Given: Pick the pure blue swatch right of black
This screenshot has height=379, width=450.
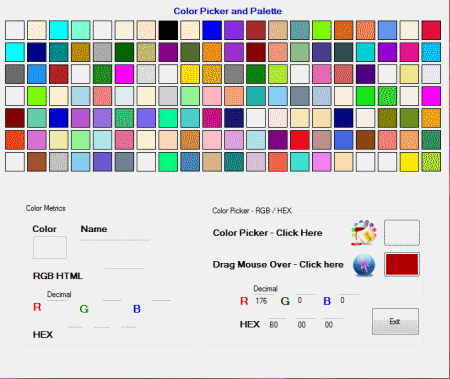Looking at the screenshot, I should coord(212,30).
